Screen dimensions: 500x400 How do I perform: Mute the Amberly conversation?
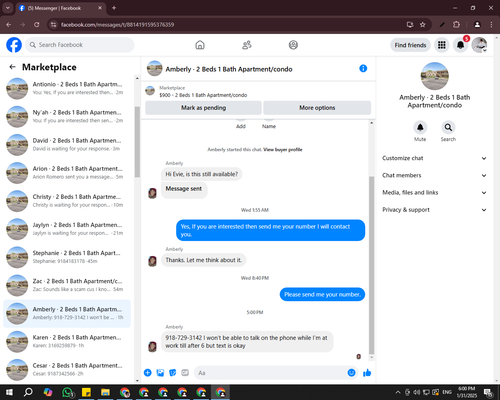pyautogui.click(x=420, y=127)
